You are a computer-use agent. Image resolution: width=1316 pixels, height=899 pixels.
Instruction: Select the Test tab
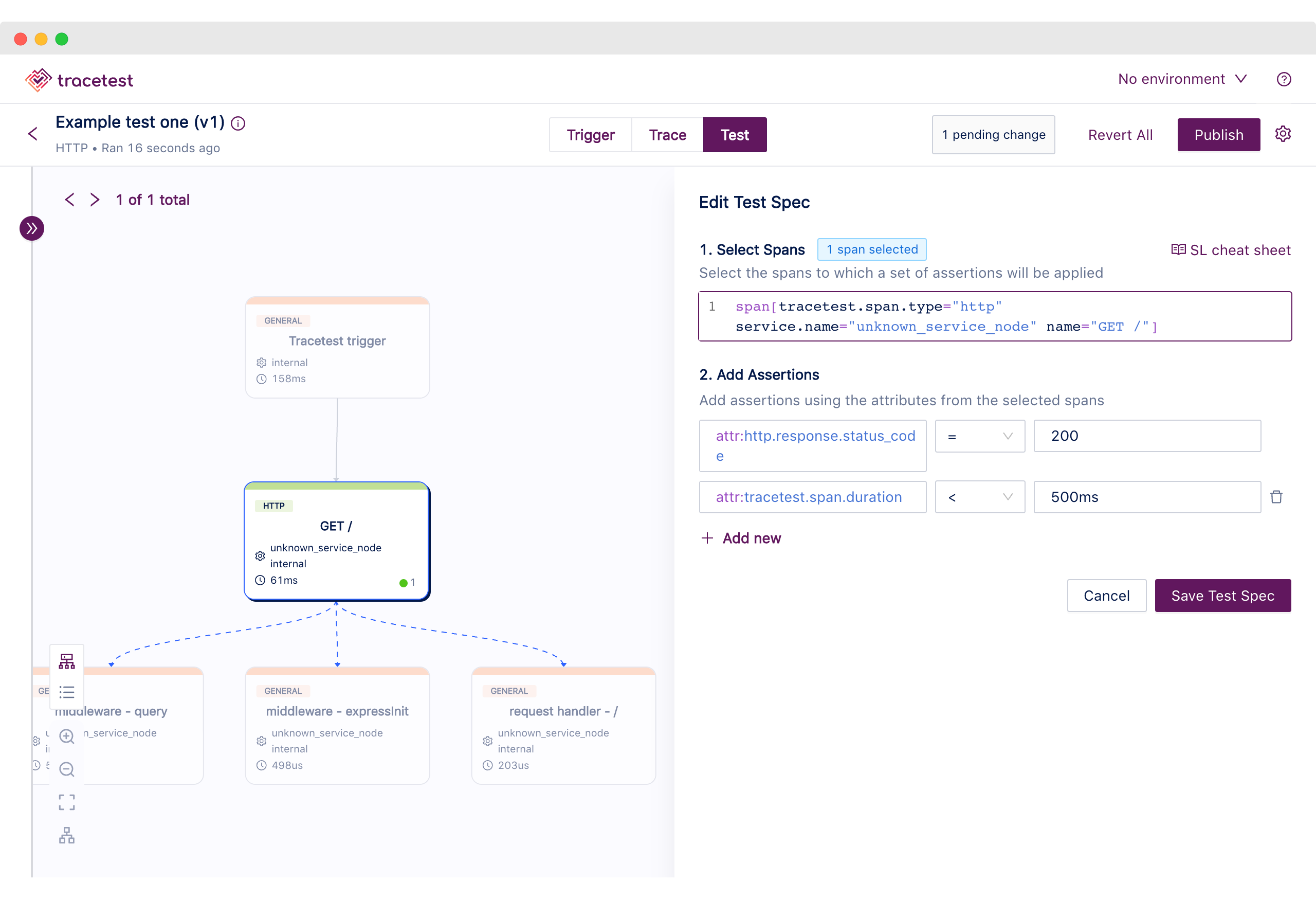point(735,135)
